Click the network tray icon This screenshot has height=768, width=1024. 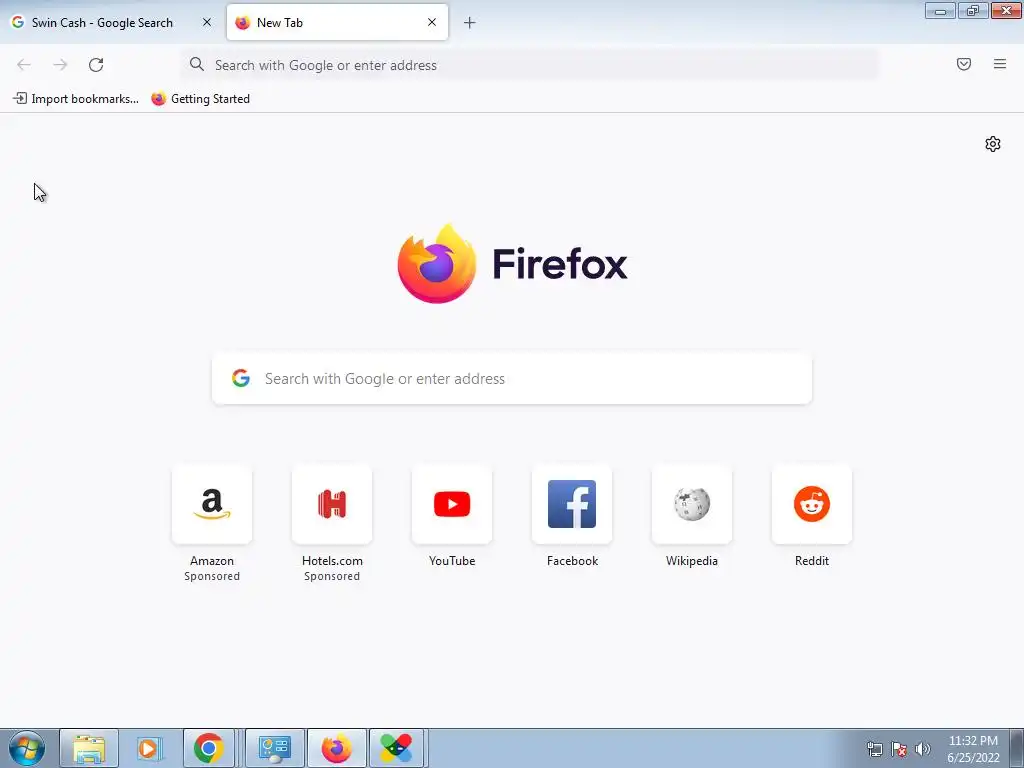point(874,749)
